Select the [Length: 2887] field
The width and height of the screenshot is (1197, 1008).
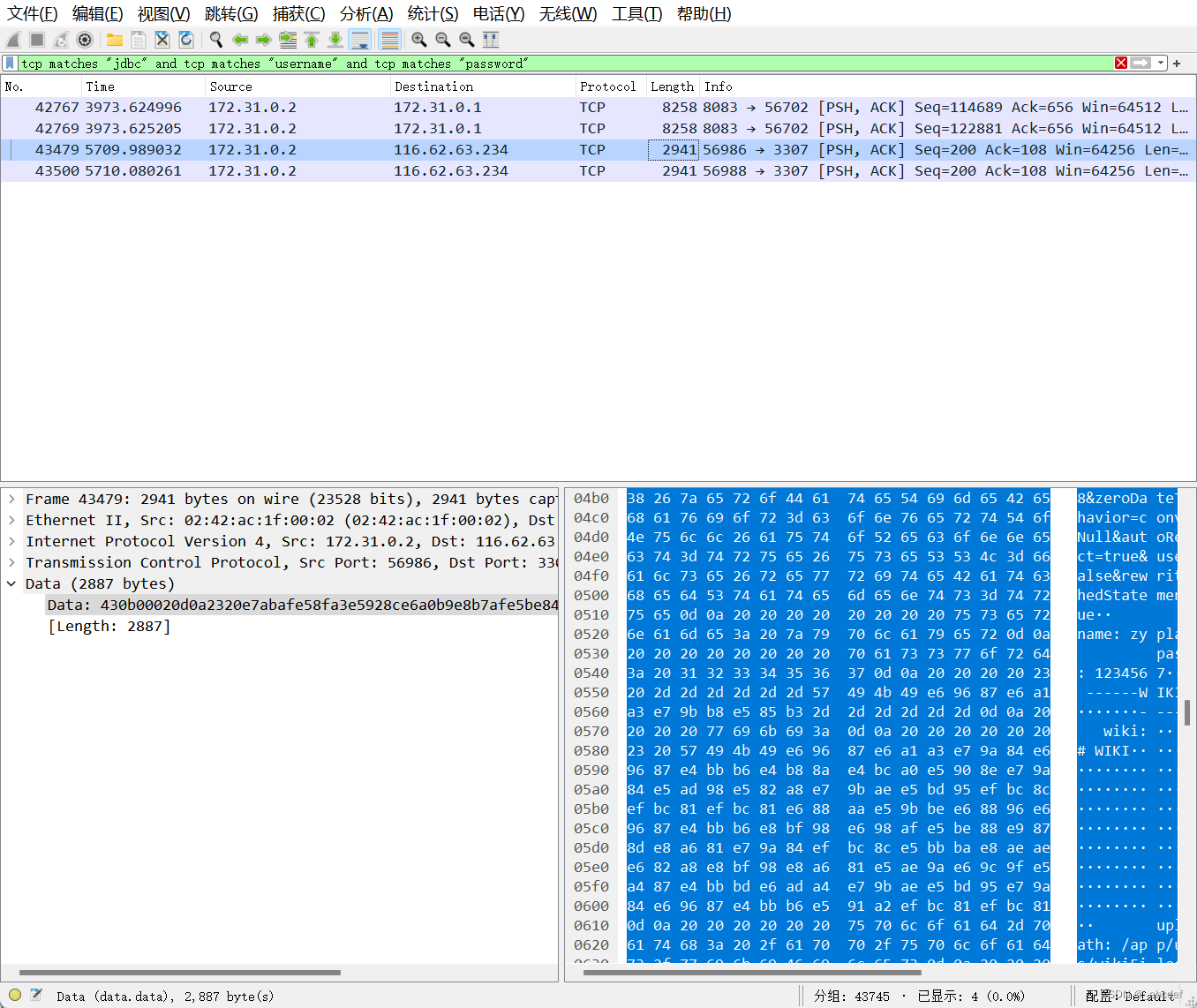pos(109,627)
